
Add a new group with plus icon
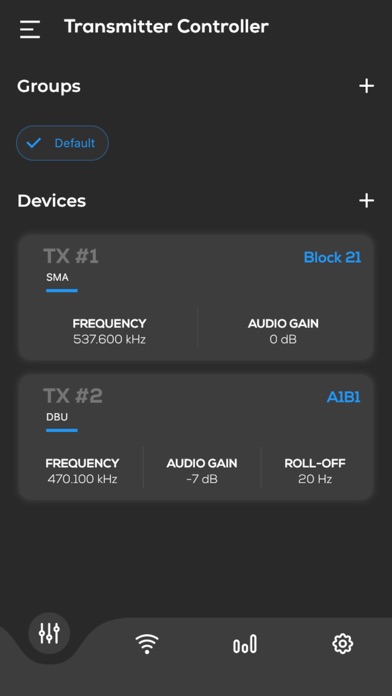coord(366,86)
